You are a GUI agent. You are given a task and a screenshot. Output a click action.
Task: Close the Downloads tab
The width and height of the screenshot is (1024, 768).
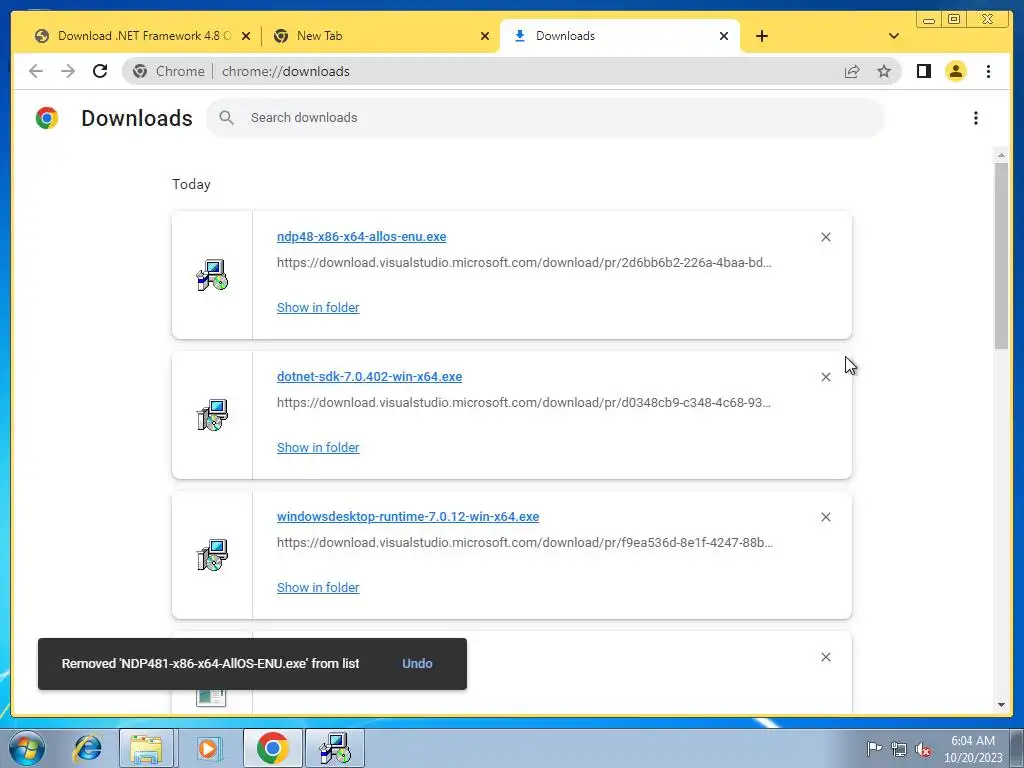pos(724,36)
